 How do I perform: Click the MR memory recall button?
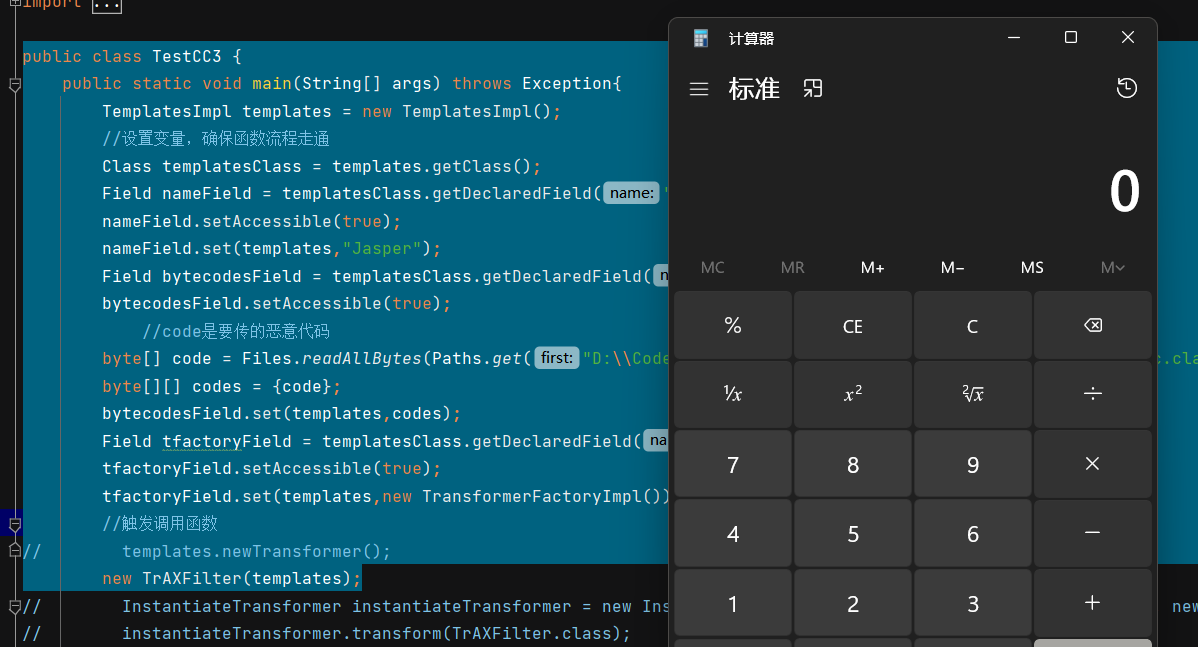(x=792, y=267)
